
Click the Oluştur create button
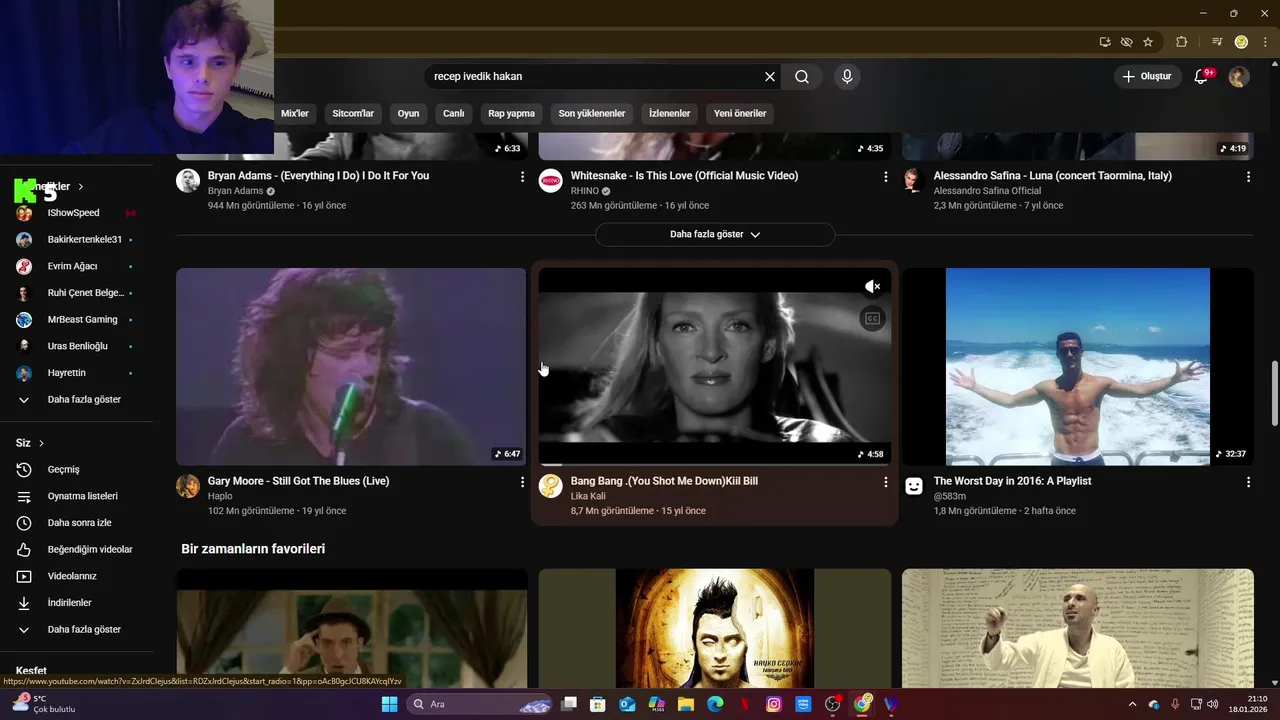click(x=1146, y=76)
